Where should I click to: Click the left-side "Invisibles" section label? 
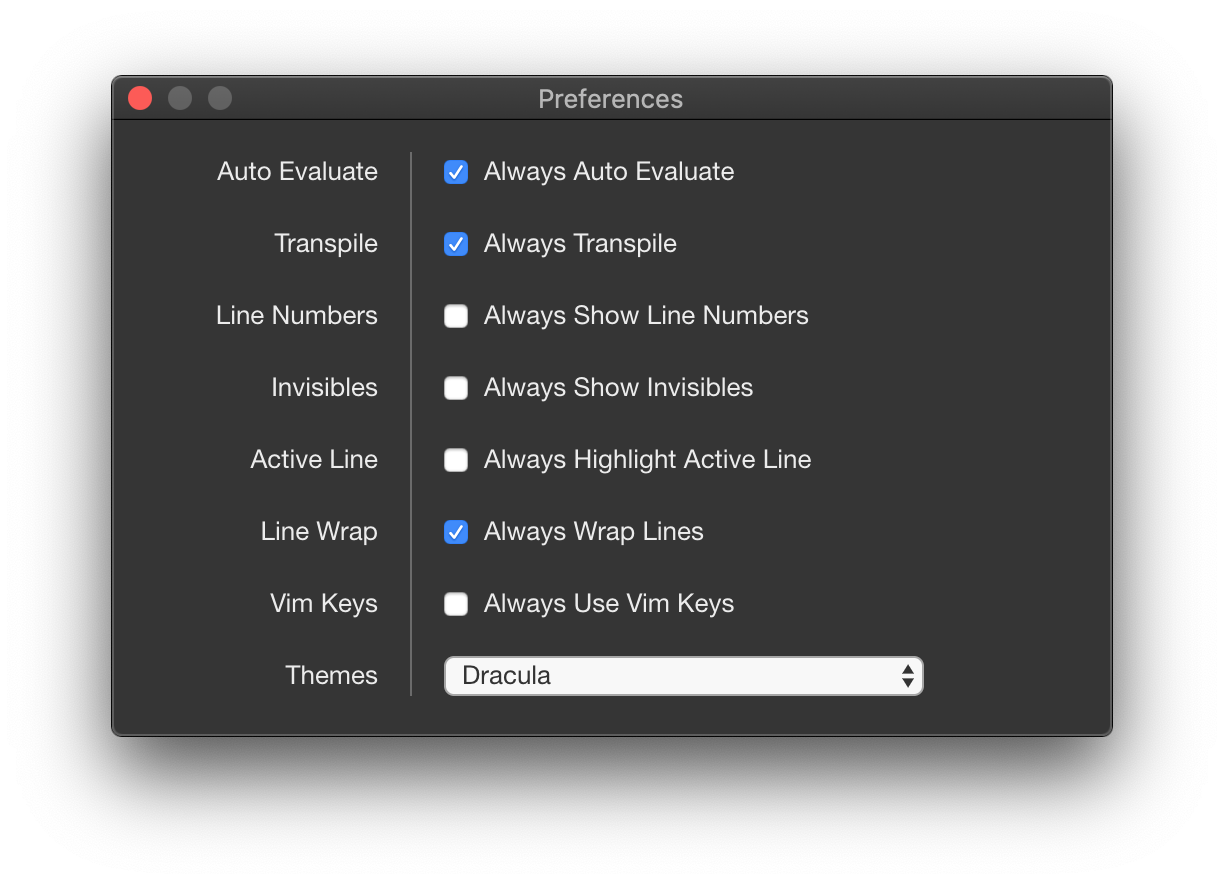324,388
